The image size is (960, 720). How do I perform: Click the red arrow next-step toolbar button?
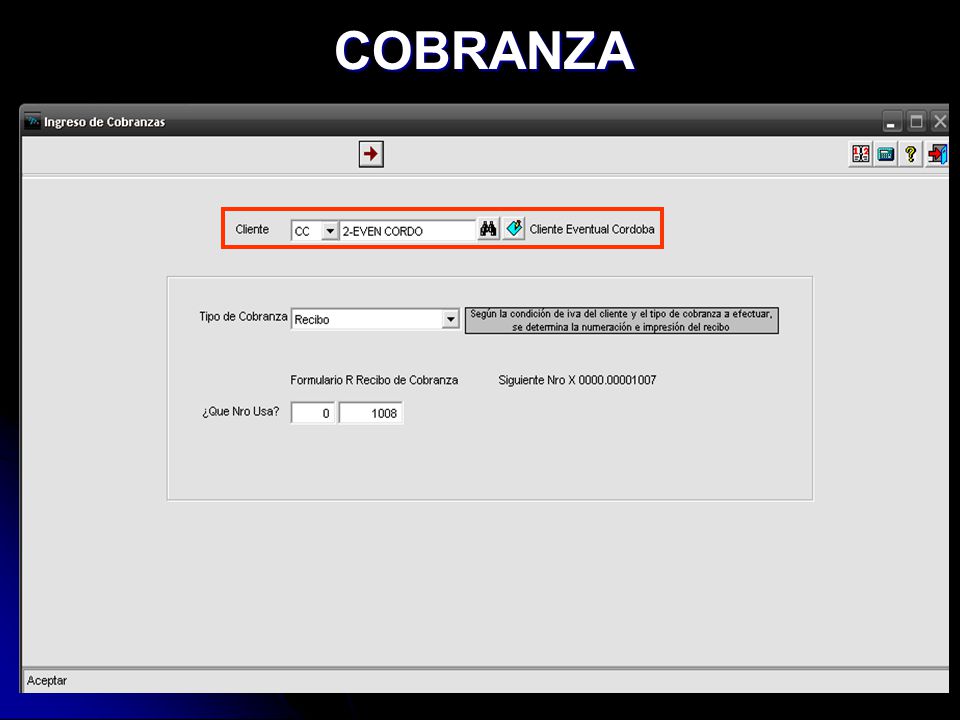point(371,154)
